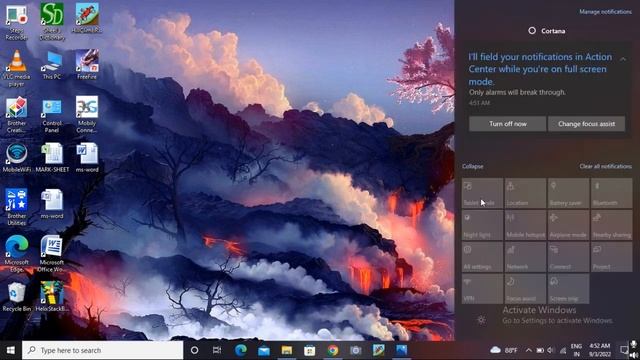Open Connect quick action tile
Screen dimensions: 640x360
[568, 257]
